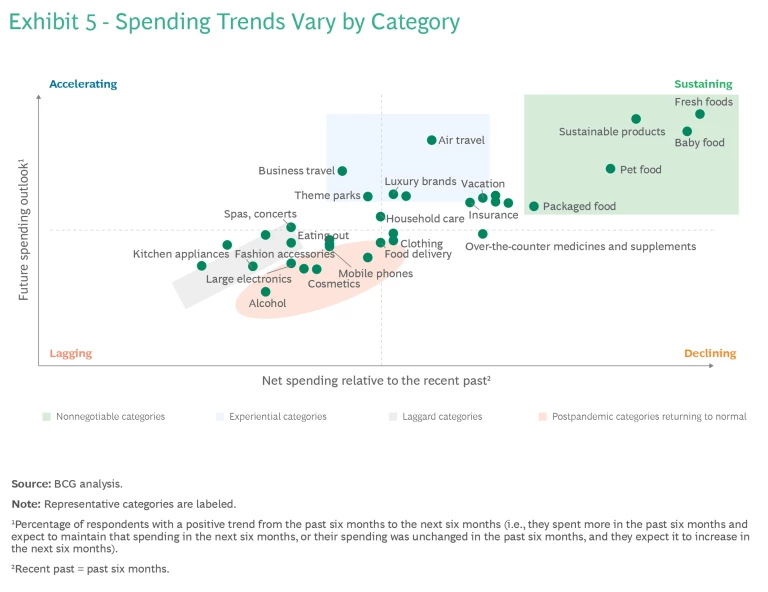Click the Future spending outlook axis title
The image size is (768, 592).
point(22,230)
